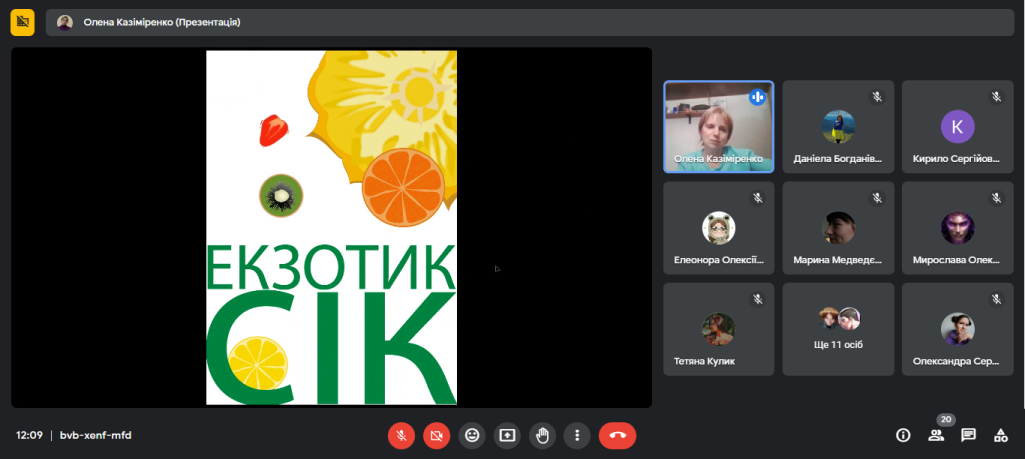Click the Олена Казіміренко (Презентація) banner
Image resolution: width=1025 pixels, height=459 pixels.
(x=529, y=22)
